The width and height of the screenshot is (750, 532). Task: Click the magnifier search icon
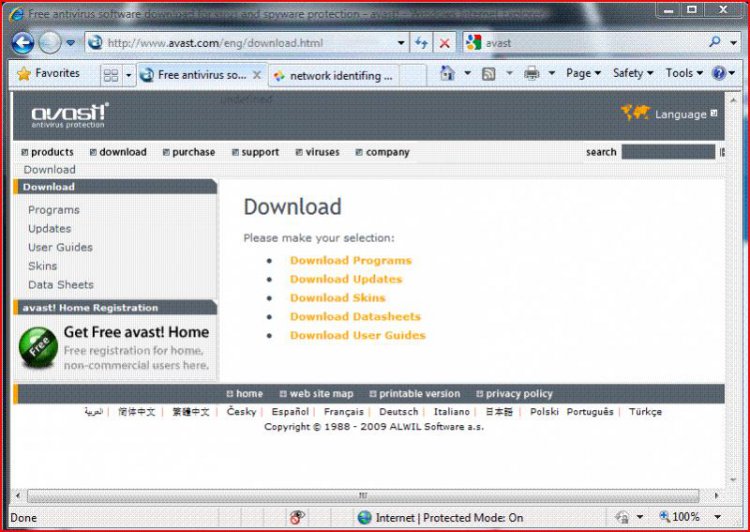tap(715, 43)
